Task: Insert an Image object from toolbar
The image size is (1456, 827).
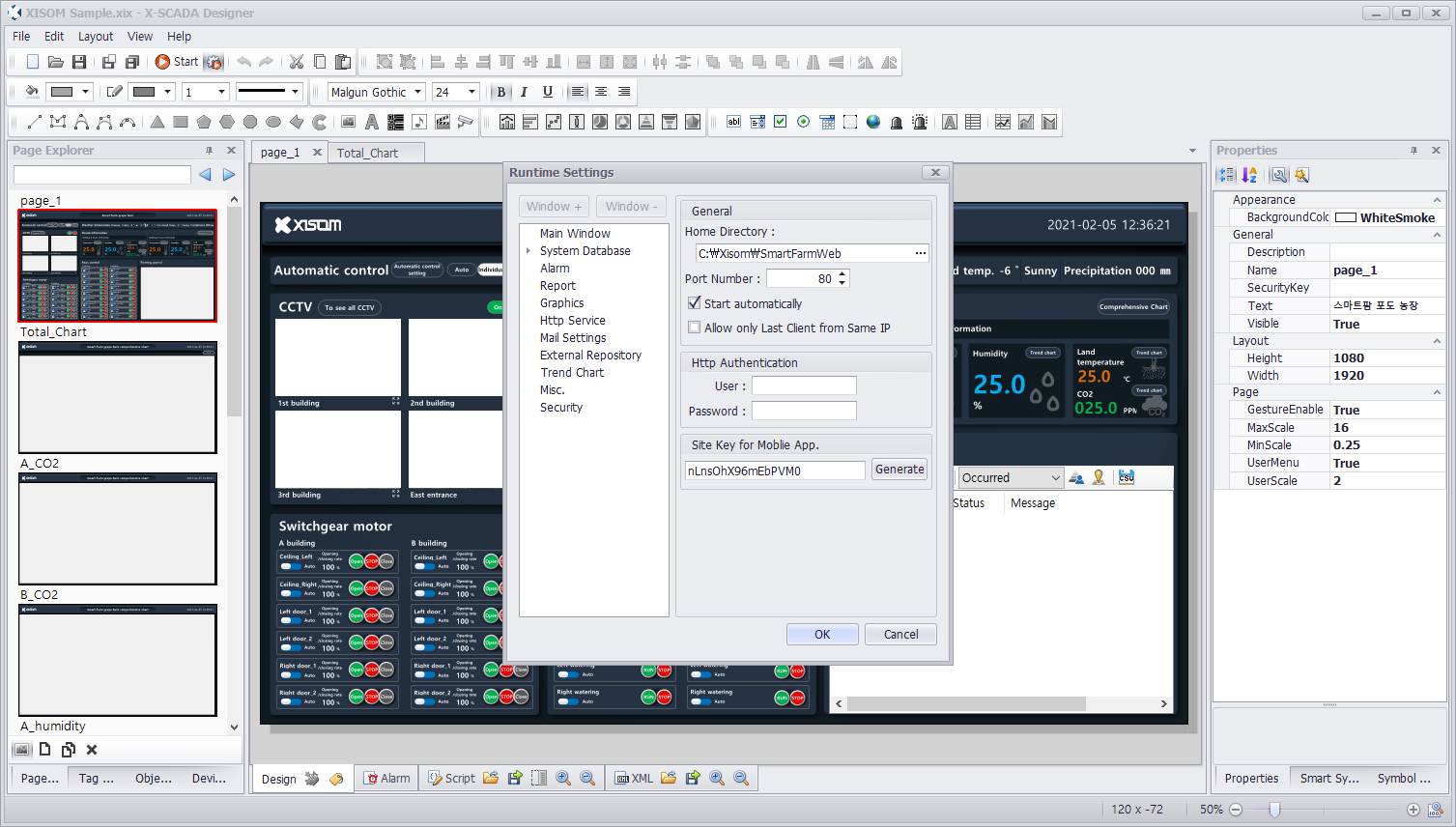Action: click(349, 122)
